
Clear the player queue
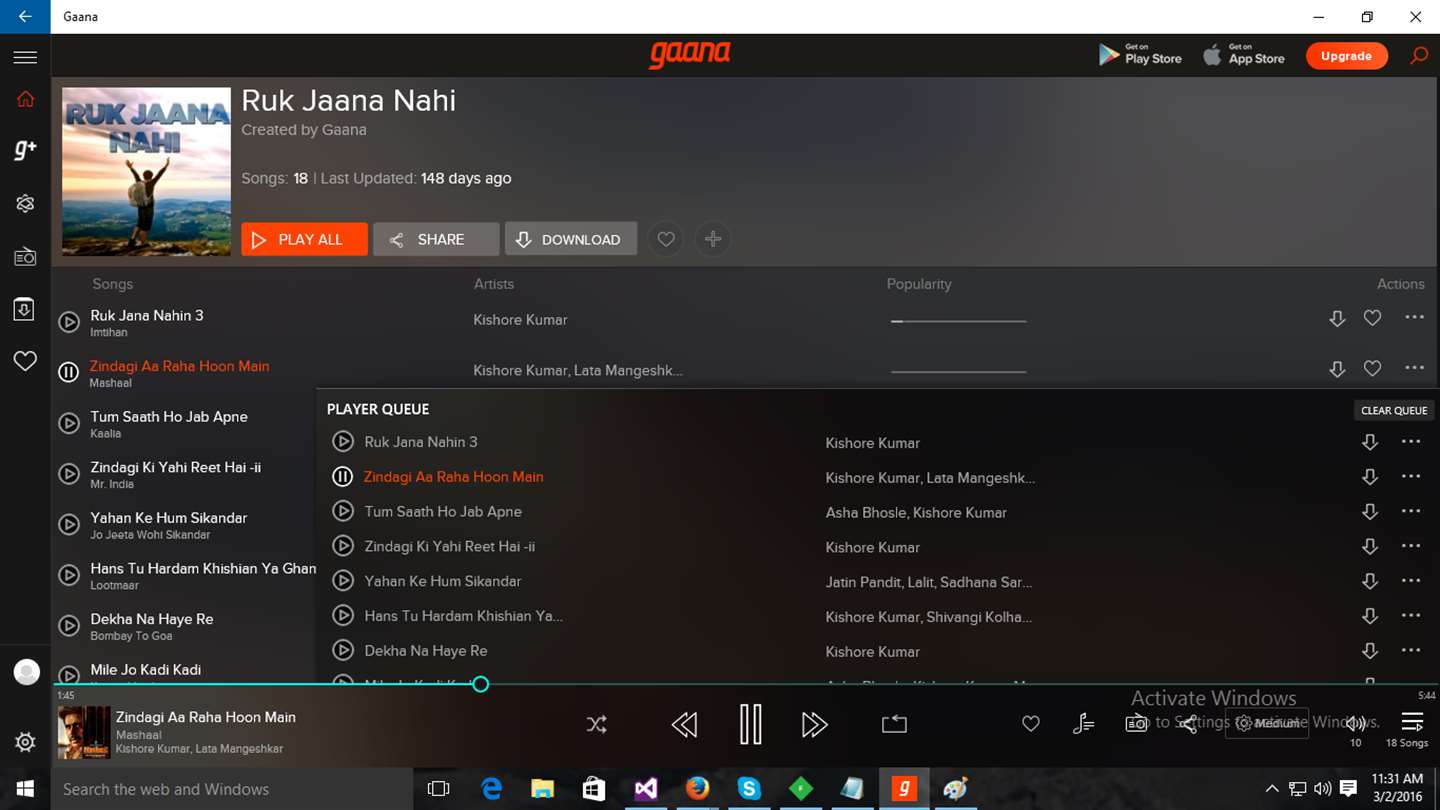[x=1394, y=410]
